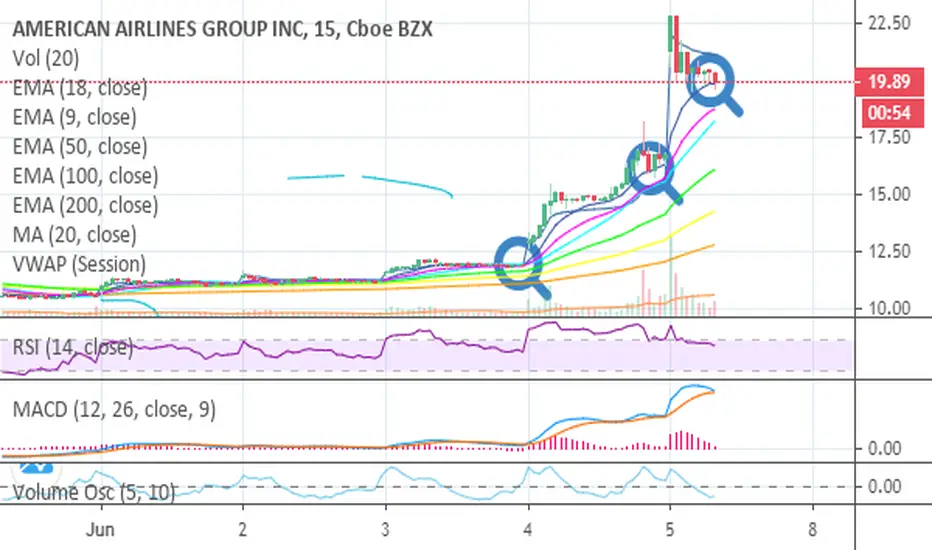Screen dimensions: 932x550
Task: Click the date 2 on time axis
Action: pos(243,530)
